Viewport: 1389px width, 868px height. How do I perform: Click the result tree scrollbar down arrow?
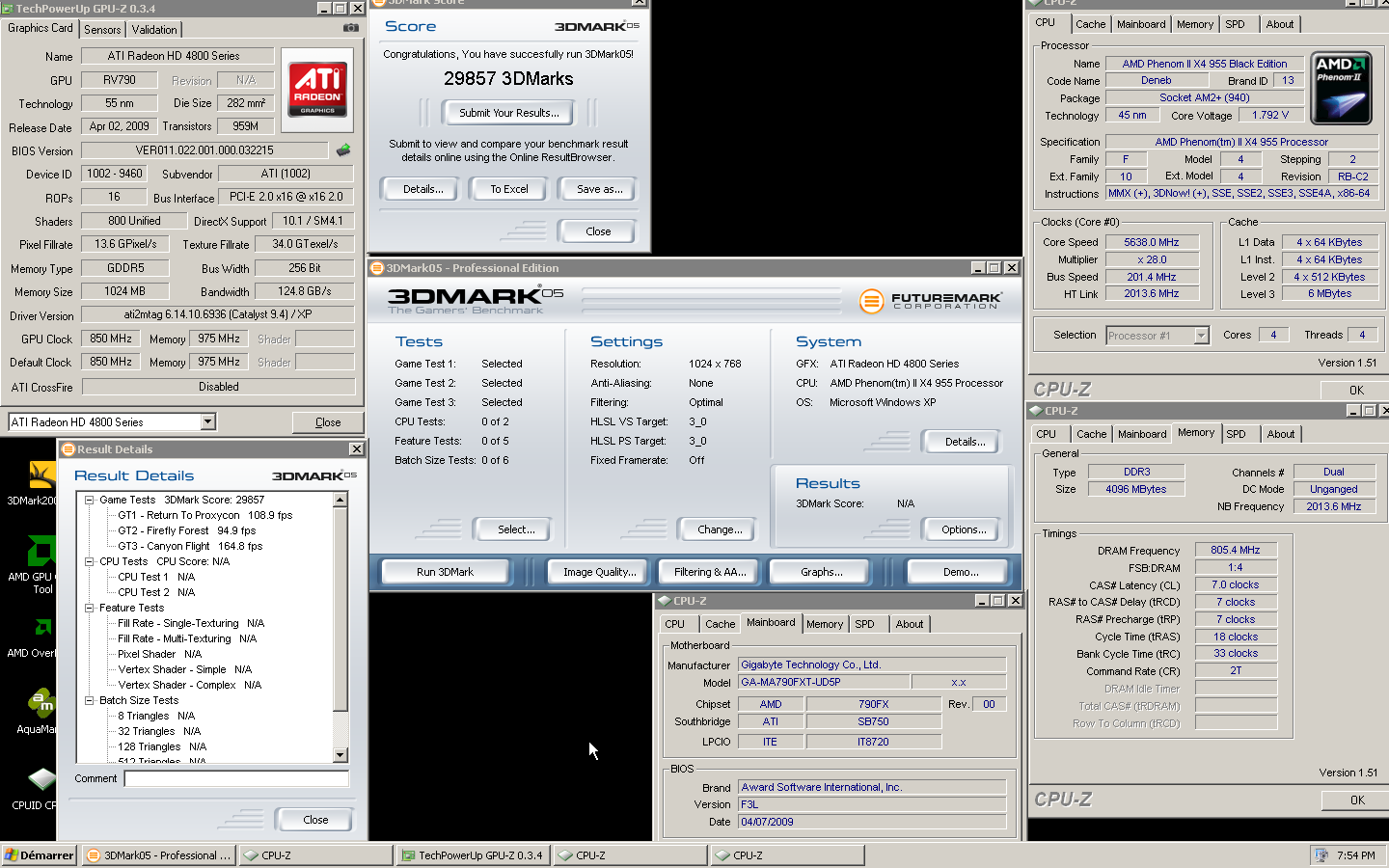point(340,755)
